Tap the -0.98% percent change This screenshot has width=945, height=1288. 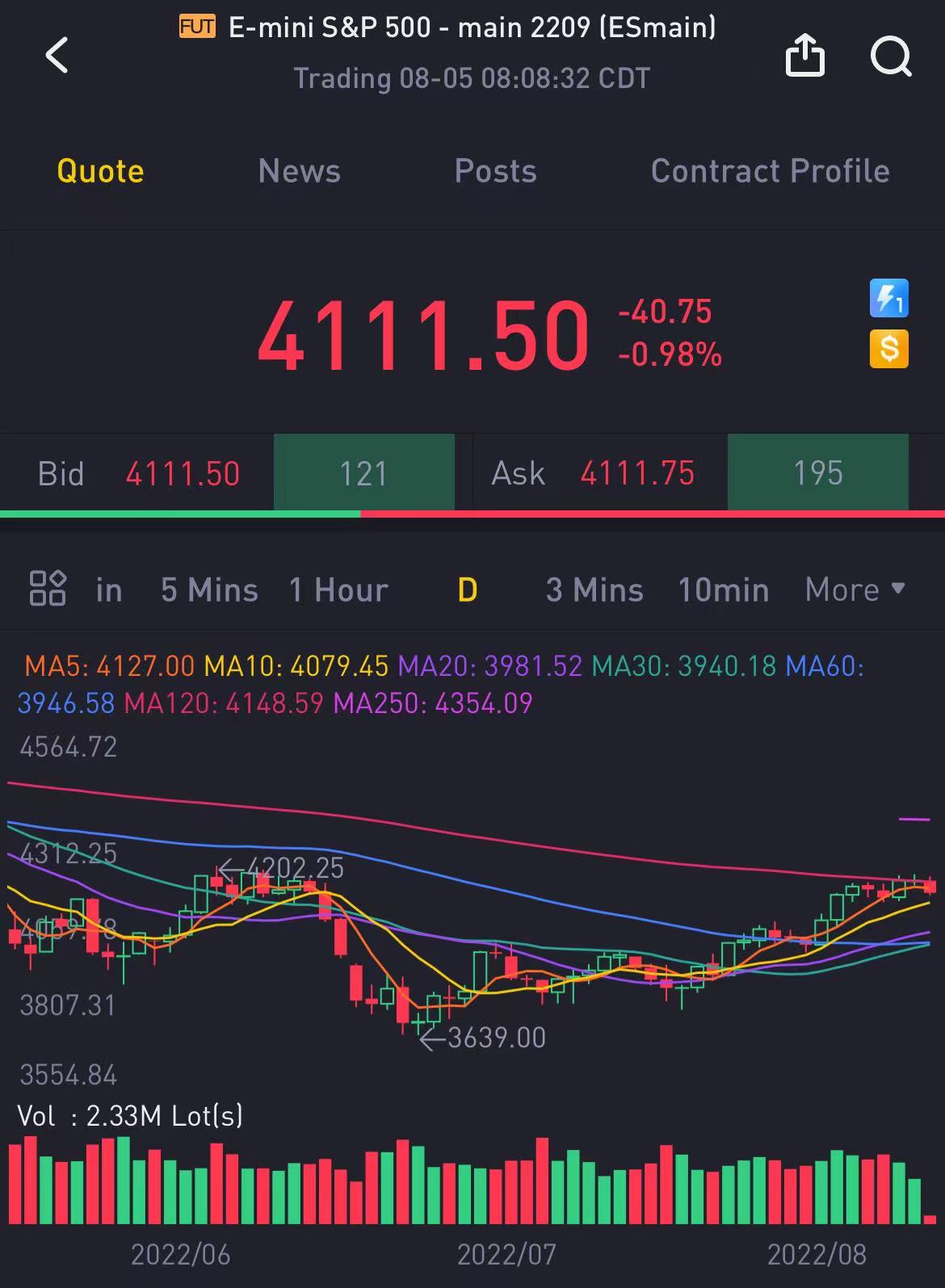670,355
